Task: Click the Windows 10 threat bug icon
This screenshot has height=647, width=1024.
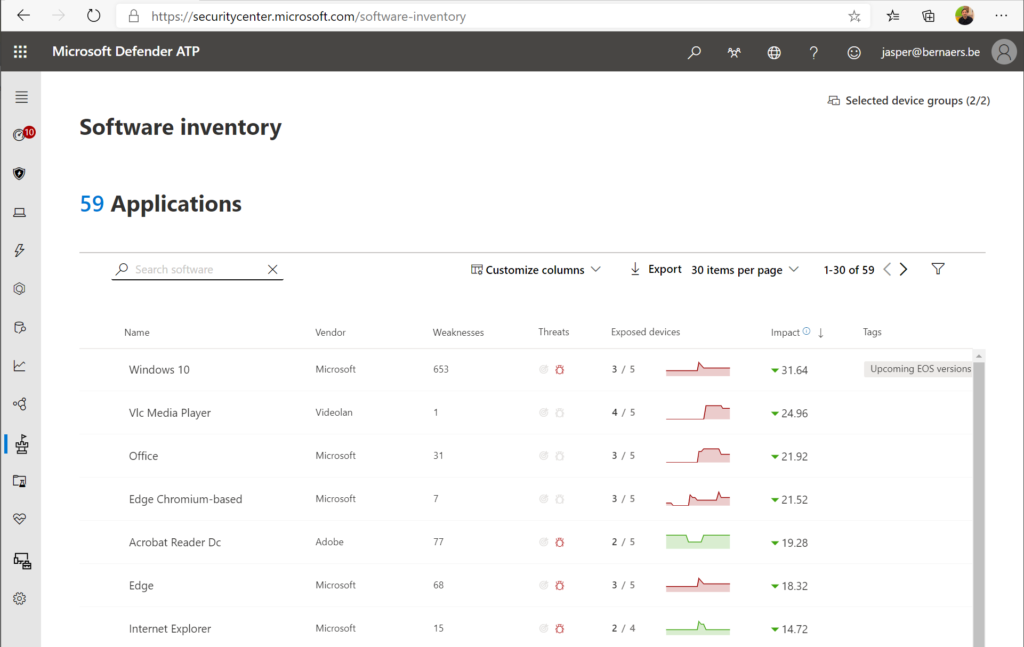Action: [x=560, y=370]
